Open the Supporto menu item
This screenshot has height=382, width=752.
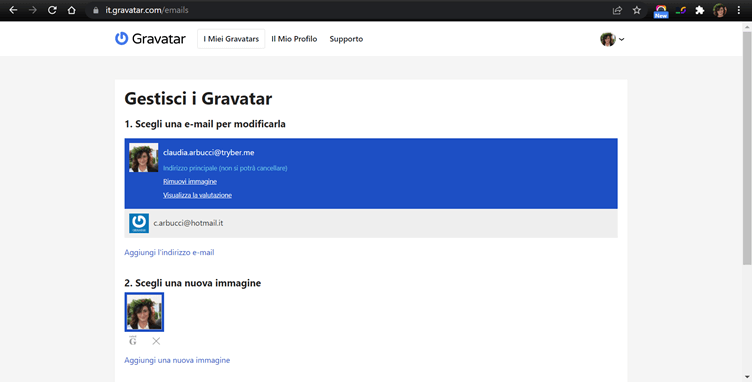(x=346, y=39)
